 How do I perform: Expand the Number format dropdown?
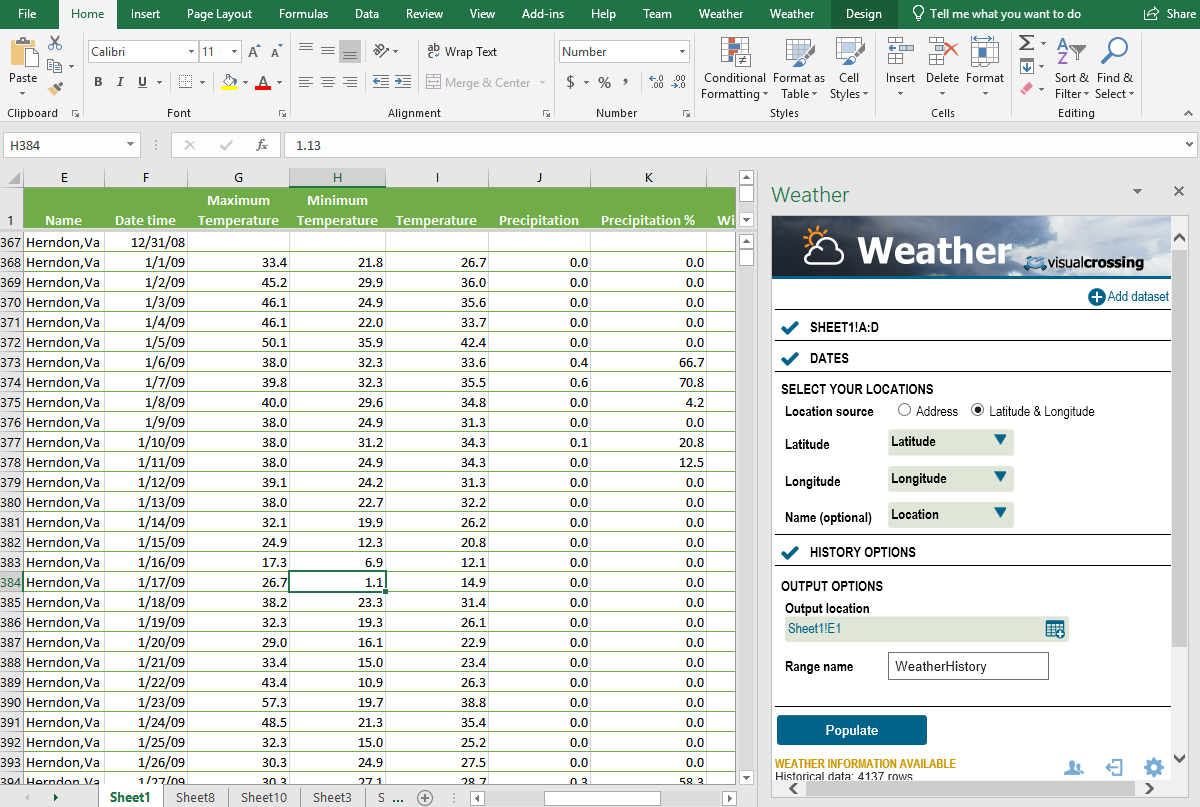click(683, 52)
